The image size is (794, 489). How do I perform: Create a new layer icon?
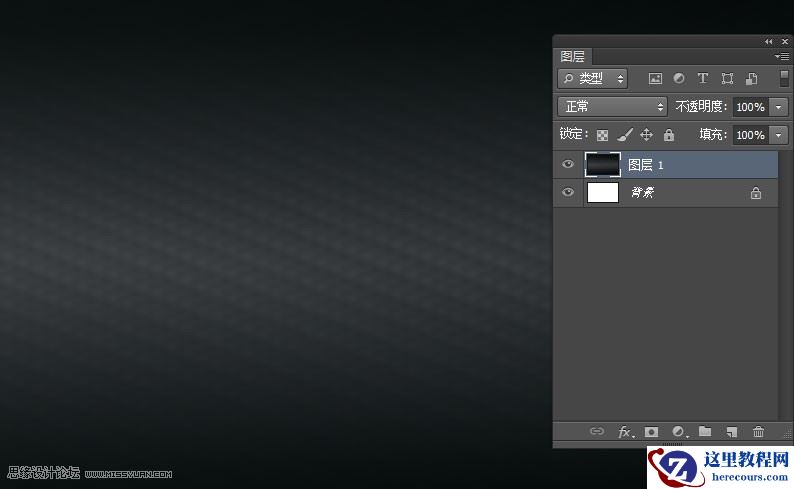731,432
